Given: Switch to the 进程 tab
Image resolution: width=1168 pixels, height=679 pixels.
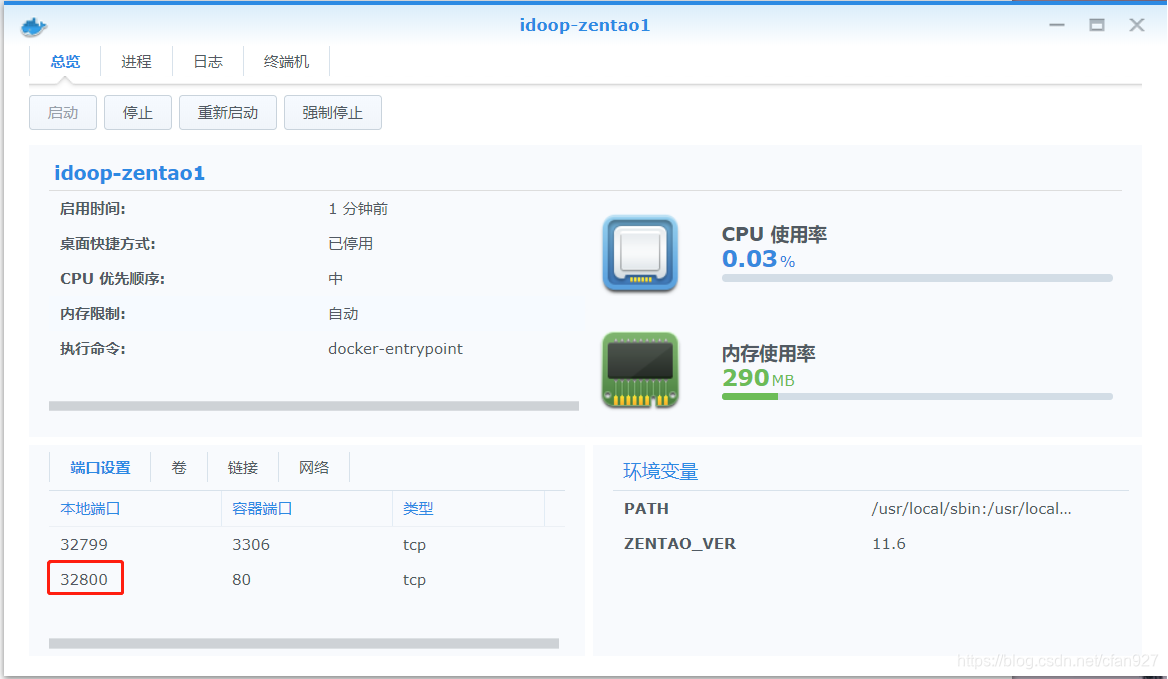Looking at the screenshot, I should click(x=136, y=62).
